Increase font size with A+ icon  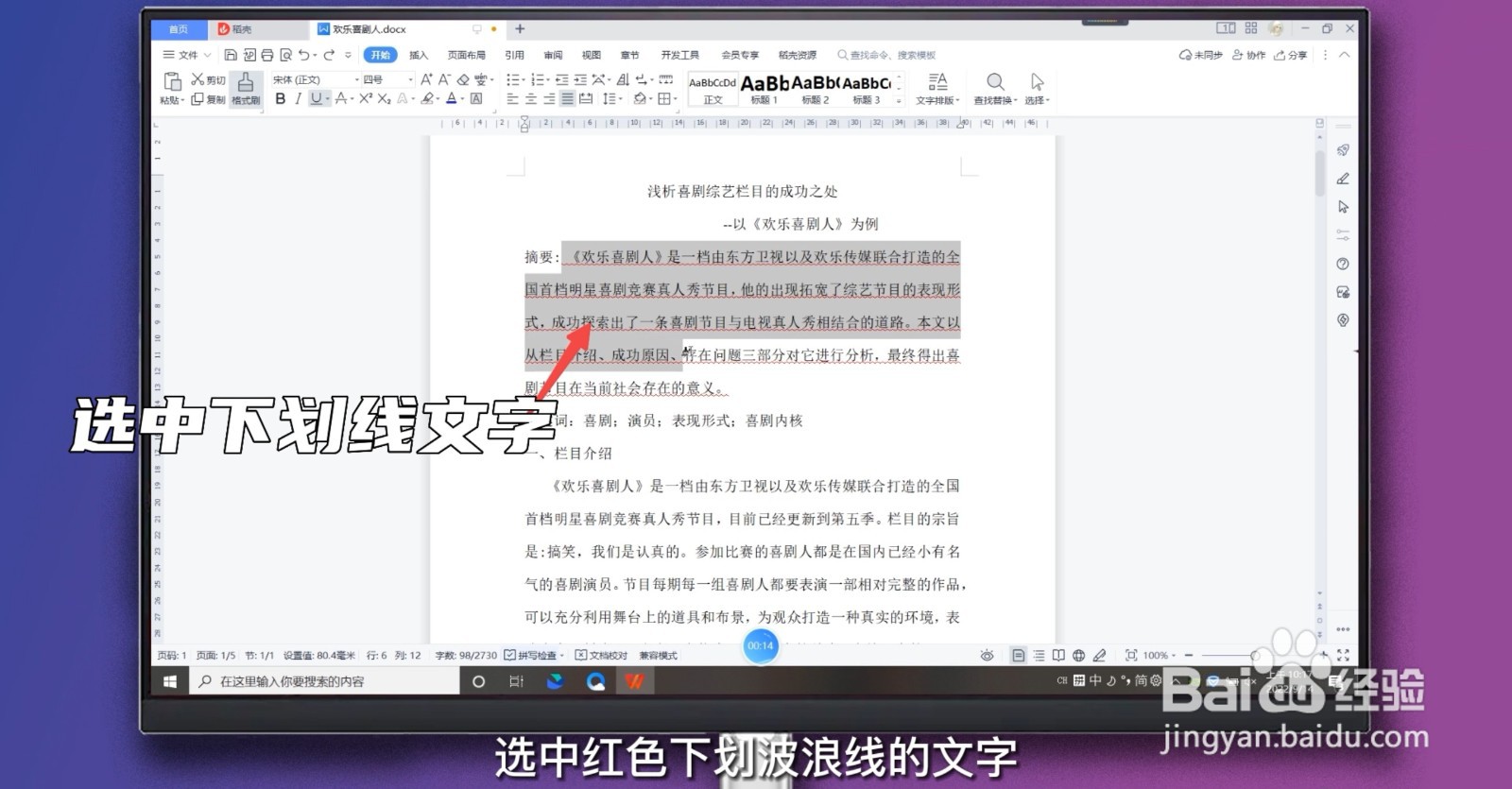point(426,79)
